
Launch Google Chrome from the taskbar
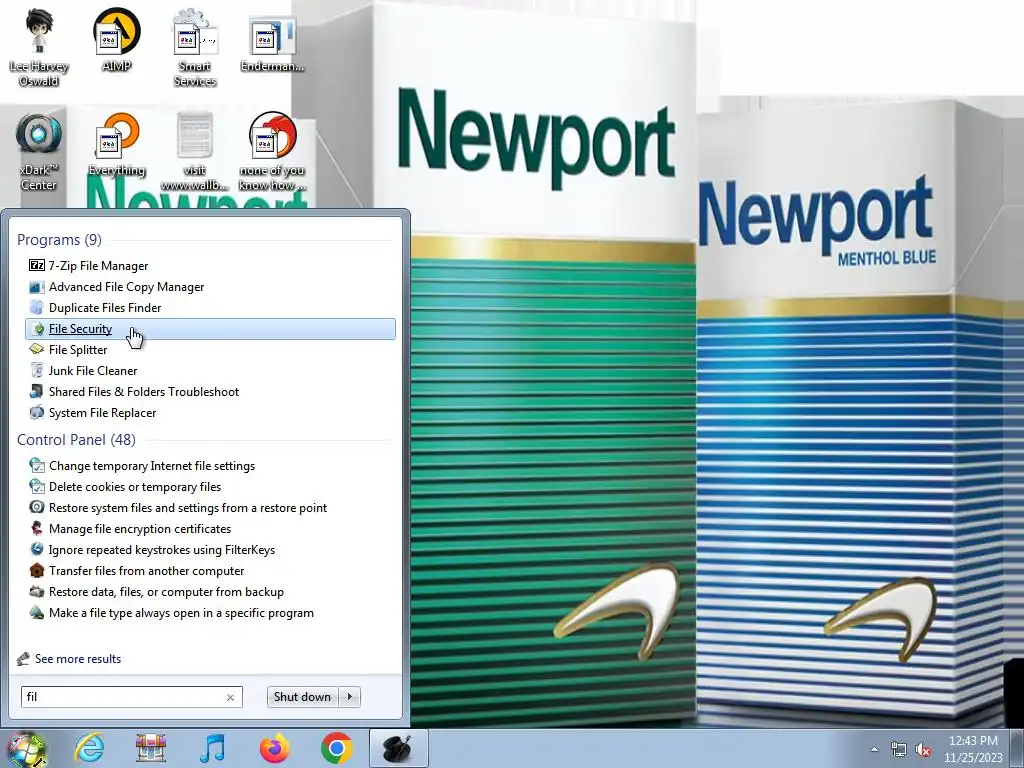pos(336,748)
